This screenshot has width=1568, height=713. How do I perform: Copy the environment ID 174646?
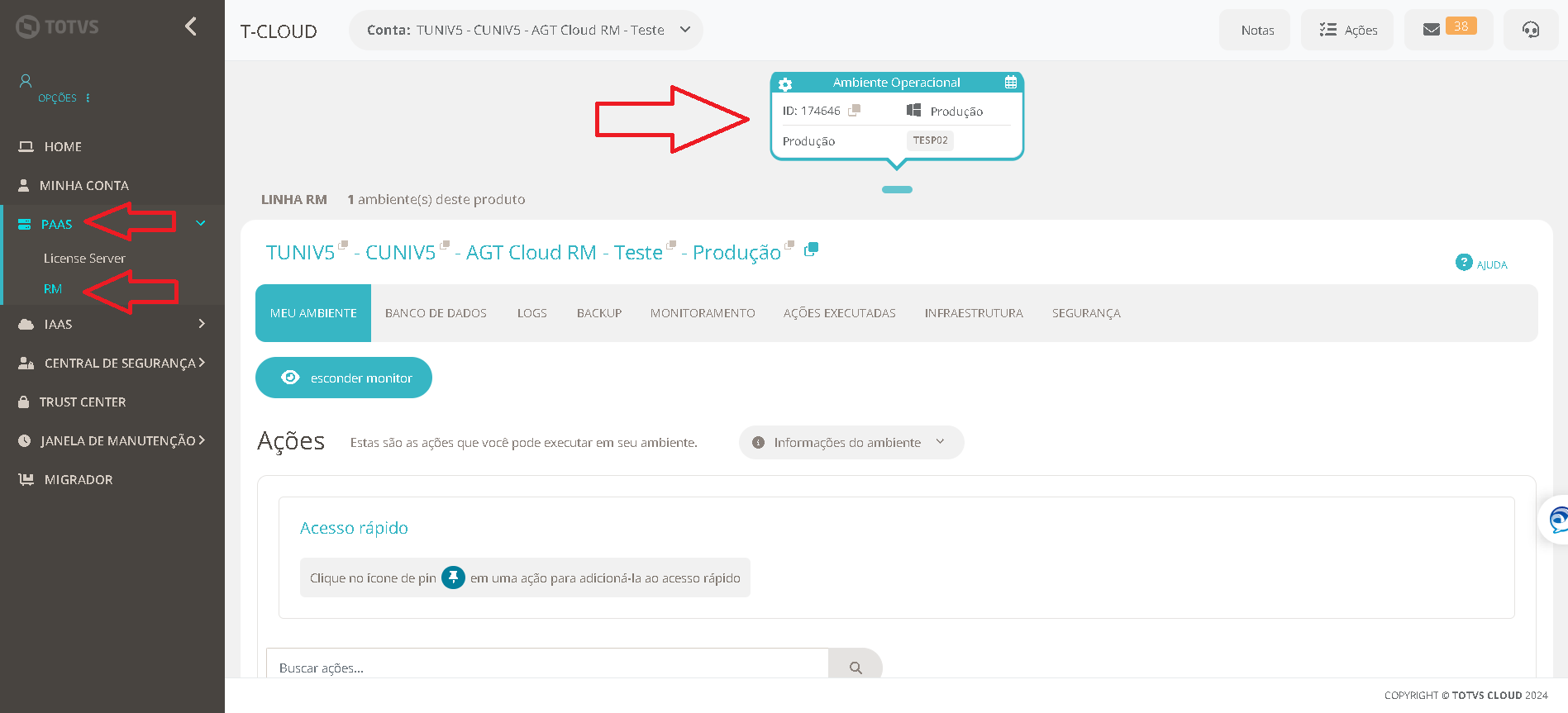point(855,110)
